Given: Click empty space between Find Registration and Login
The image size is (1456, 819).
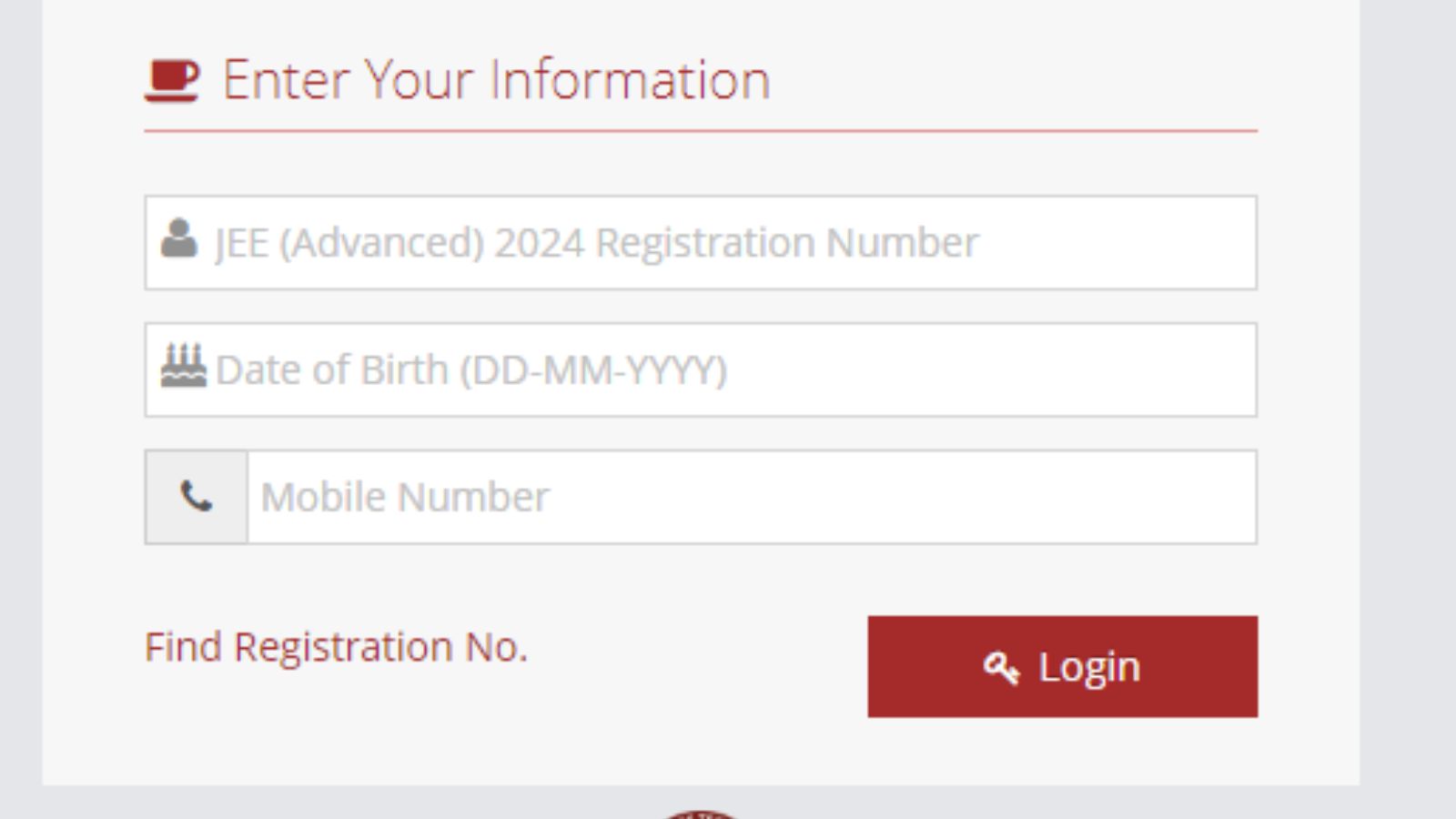Looking at the screenshot, I should pos(697,667).
